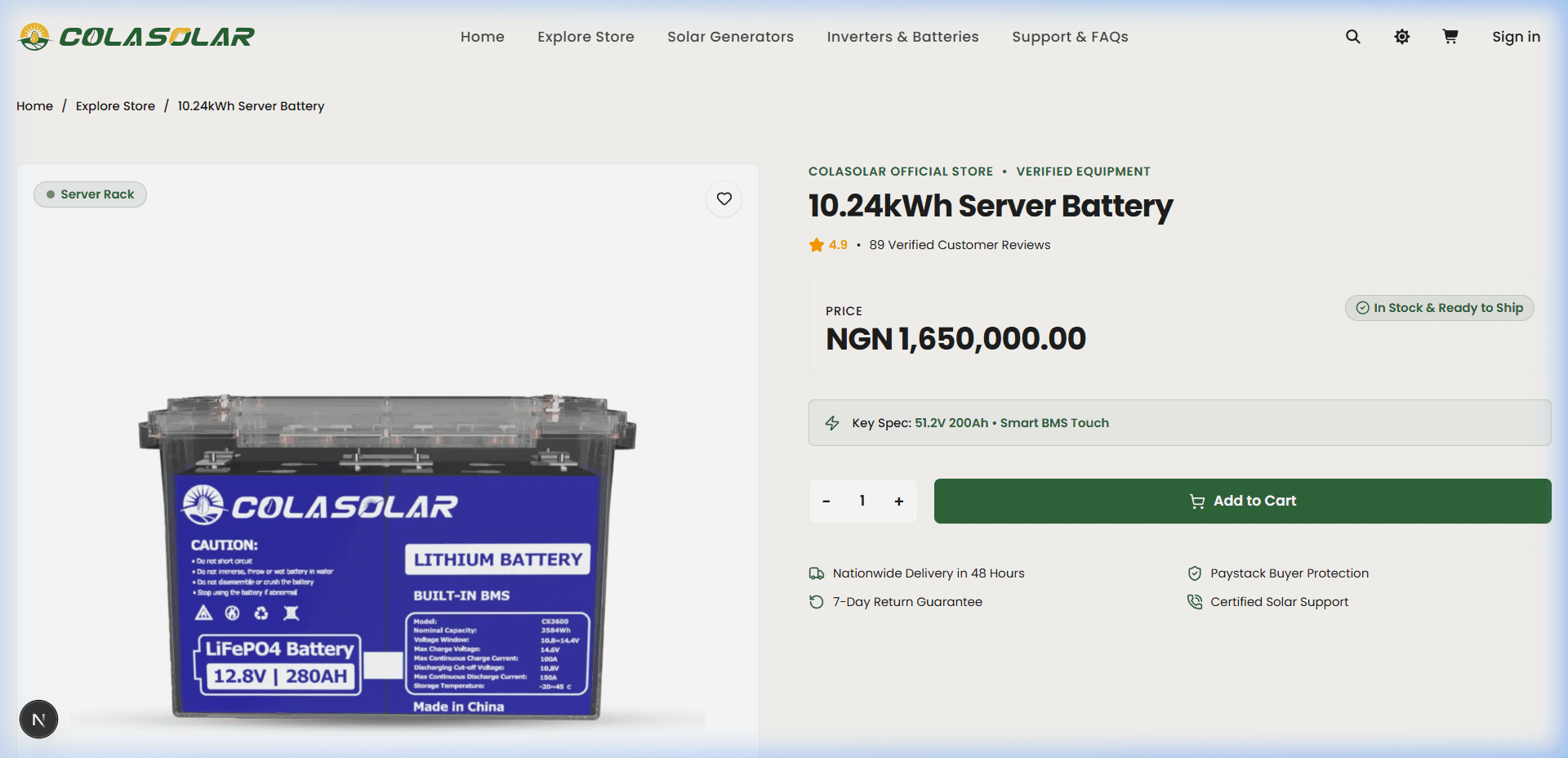1568x758 pixels.
Task: Click the delivery truck icon
Action: tap(817, 573)
